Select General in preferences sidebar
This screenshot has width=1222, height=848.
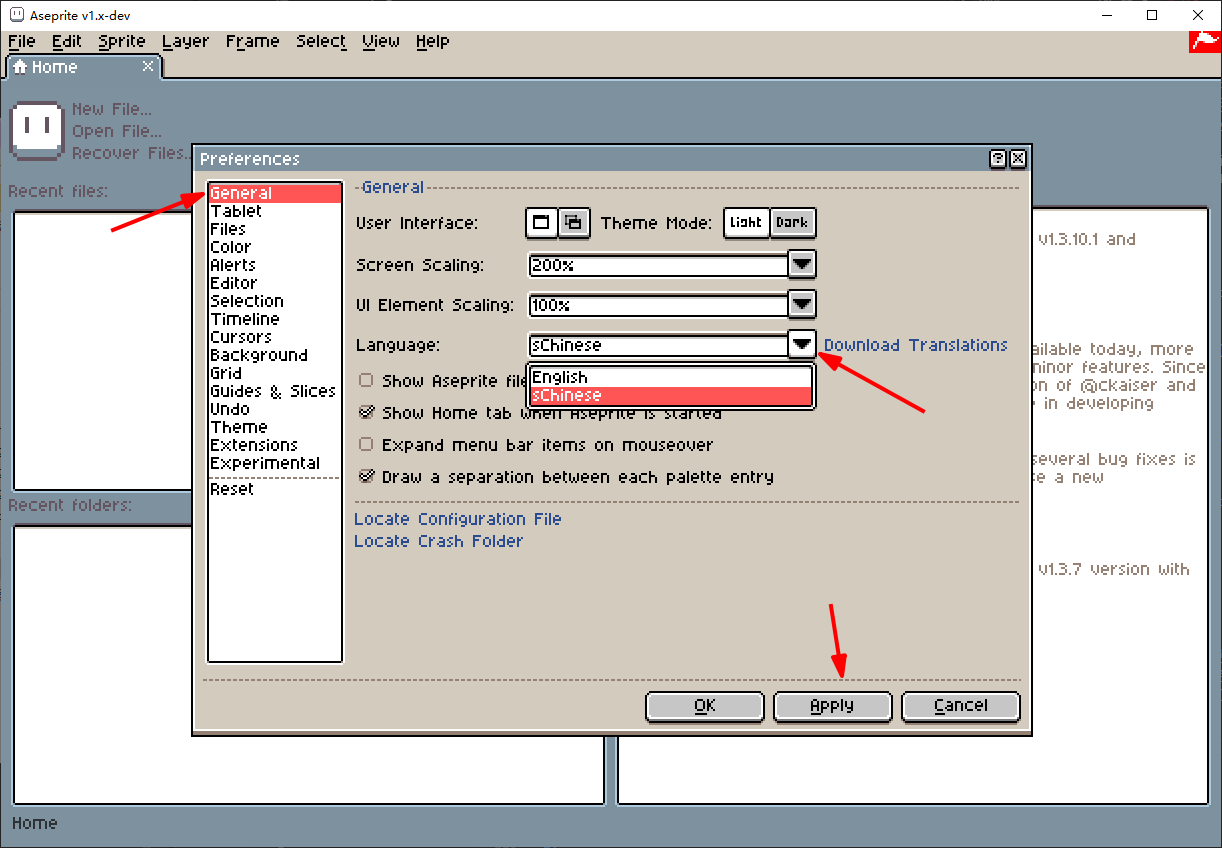pos(275,193)
